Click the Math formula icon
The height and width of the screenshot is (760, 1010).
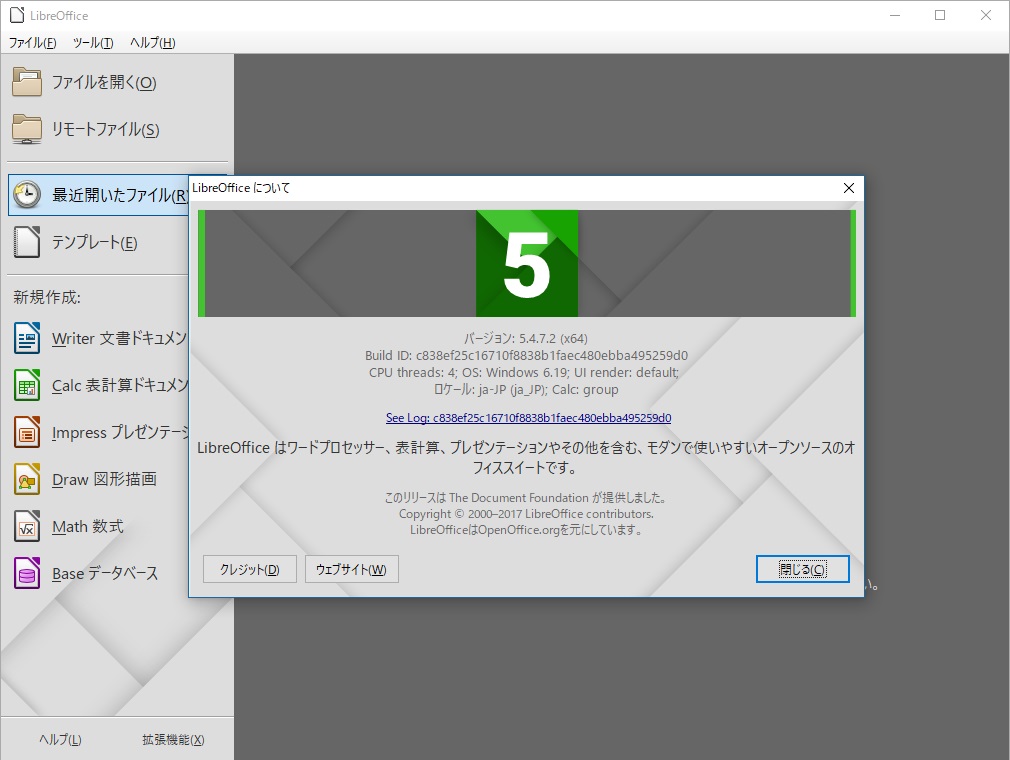[27, 526]
